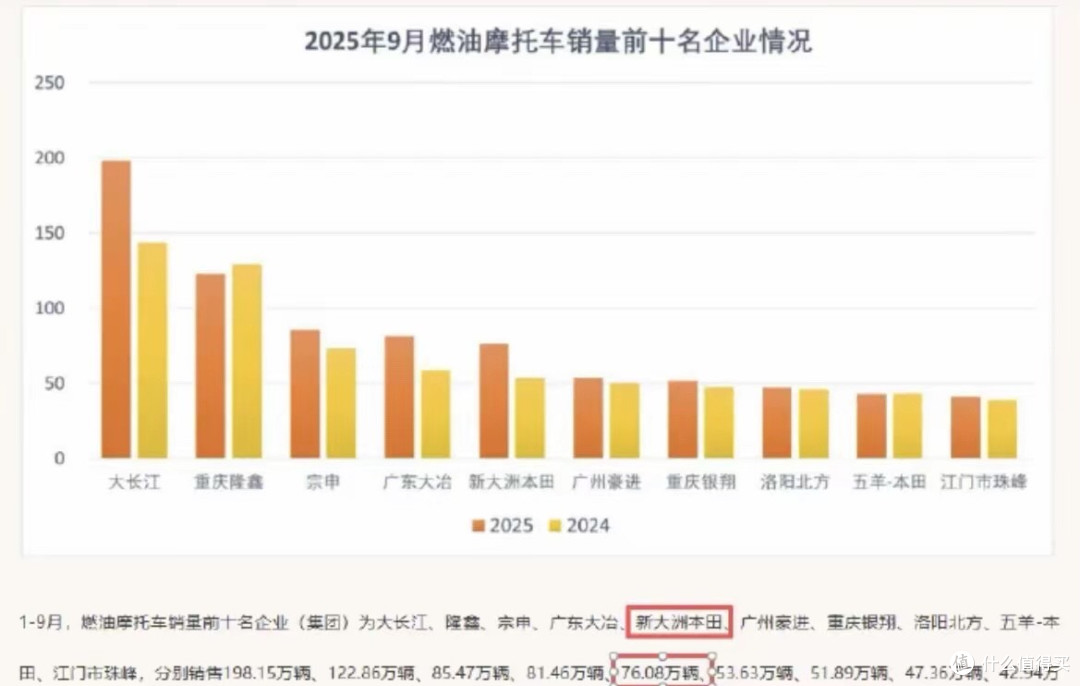Select the 2024 bar for 大长江
The width and height of the screenshot is (1080, 686).
pyautogui.click(x=152, y=350)
